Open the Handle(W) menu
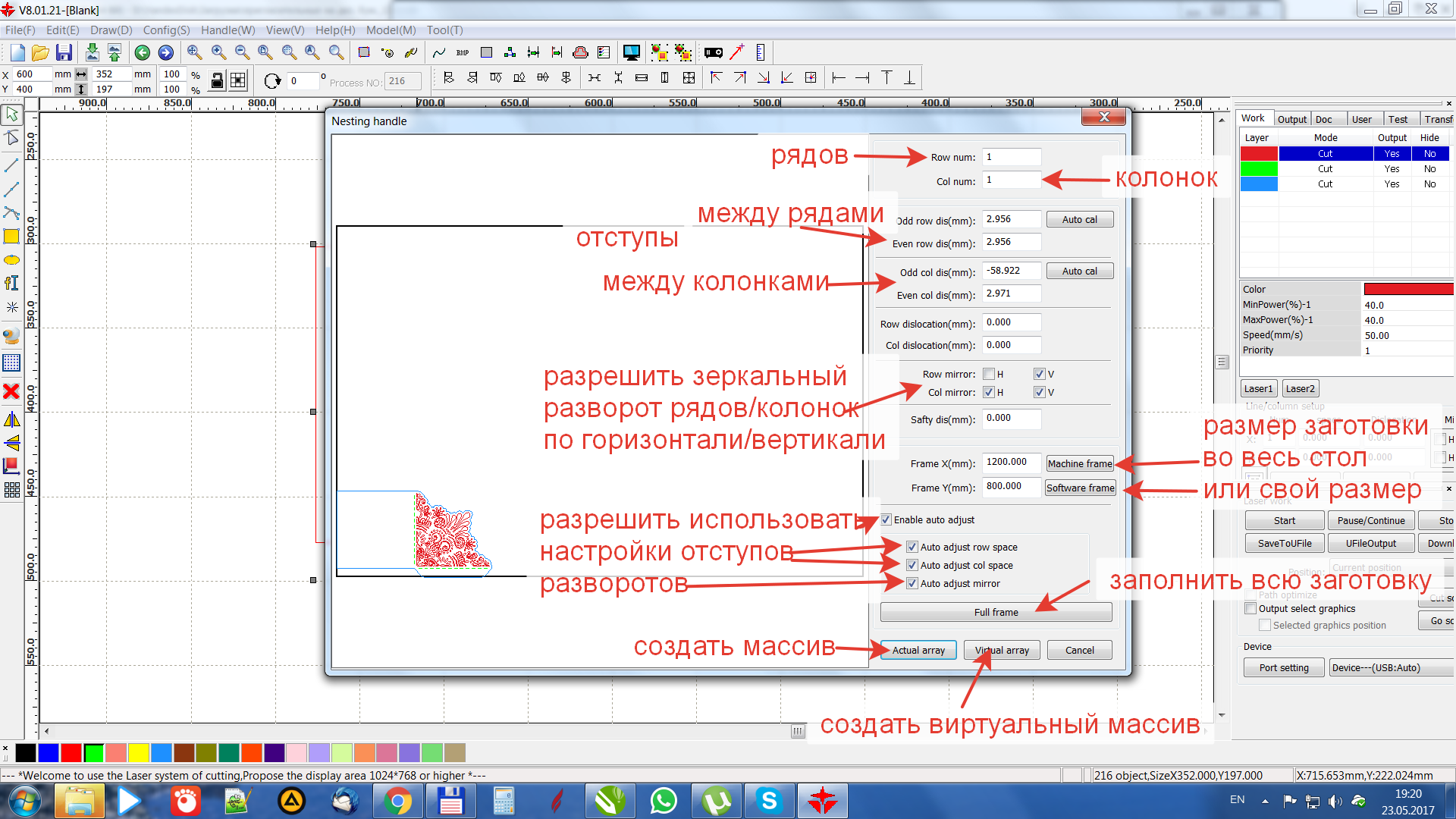The image size is (1456, 819). coord(227,30)
